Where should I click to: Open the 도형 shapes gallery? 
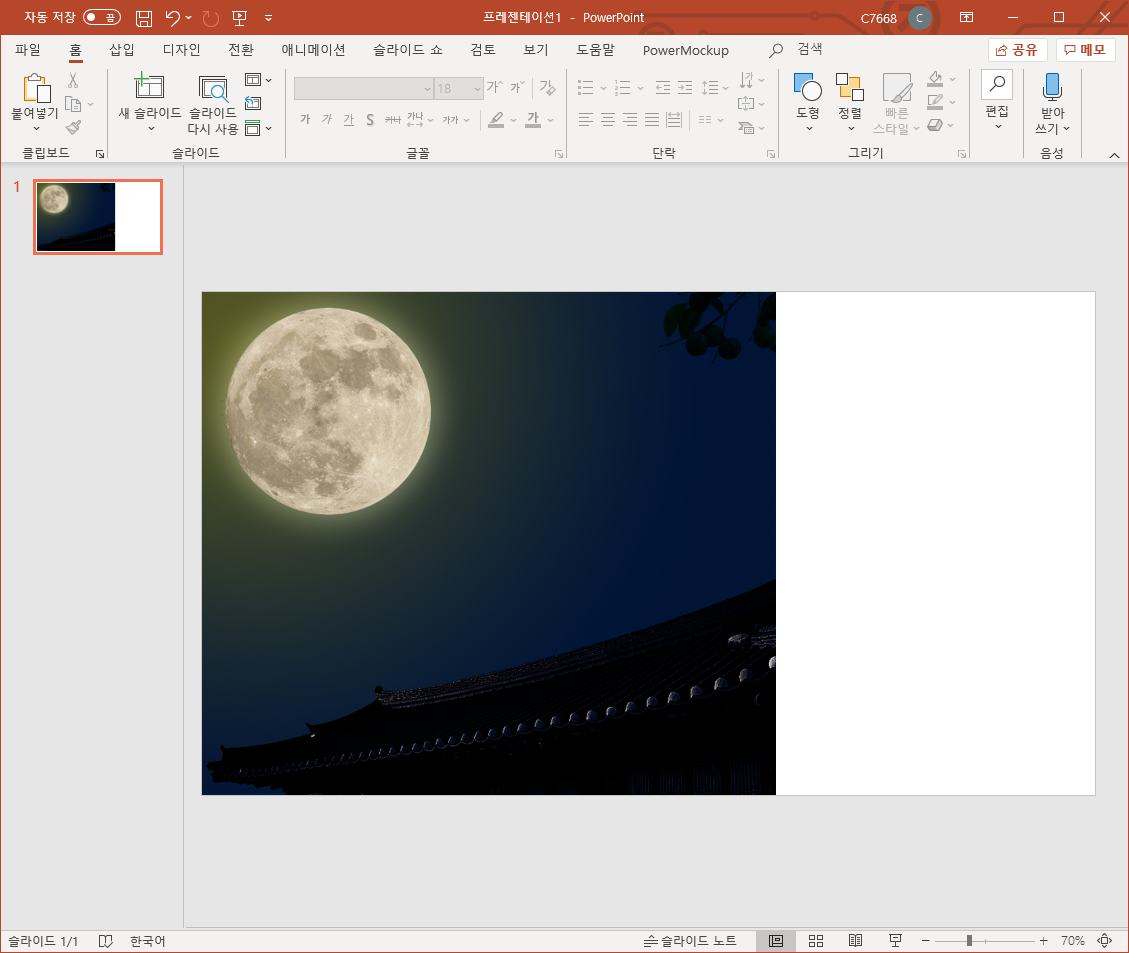click(x=808, y=101)
